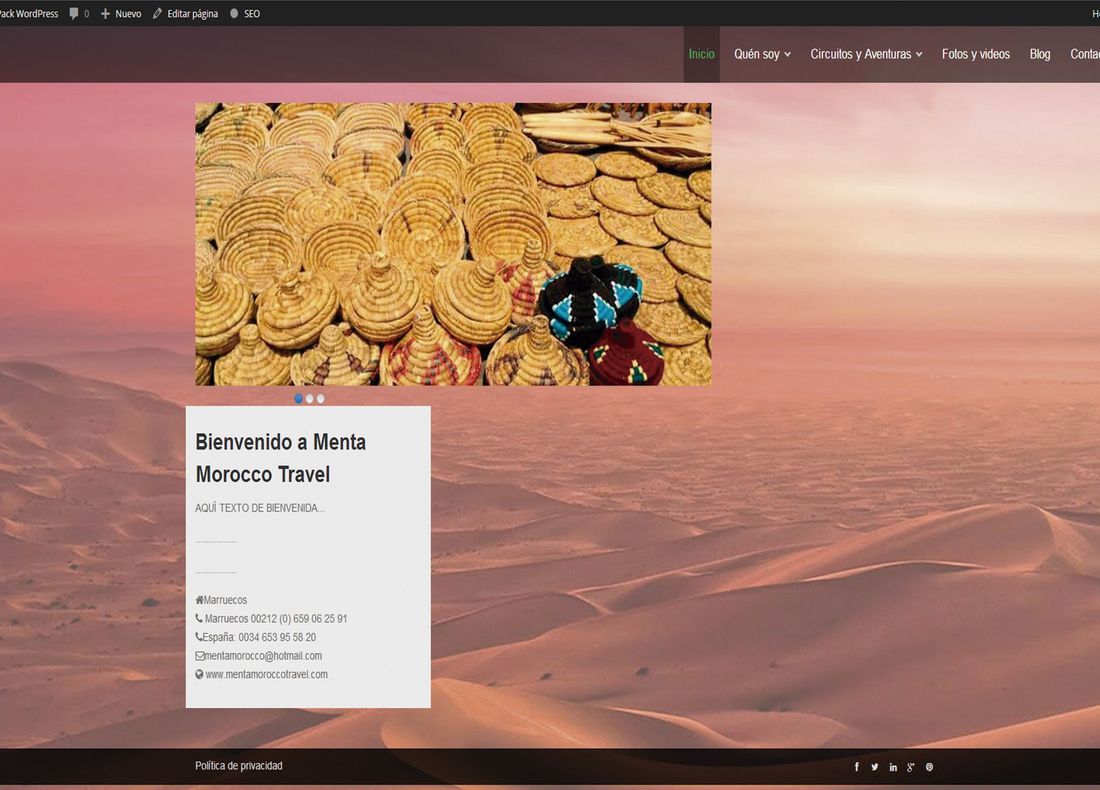Screen dimensions: 1100x790
Task: Open the Quén soy menu item
Action: click(x=757, y=54)
